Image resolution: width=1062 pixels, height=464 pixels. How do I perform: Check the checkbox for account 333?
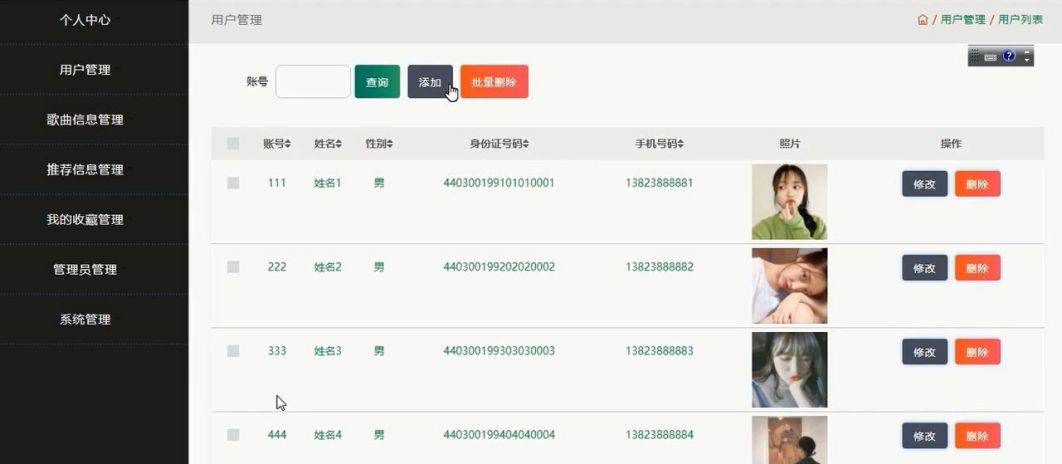click(x=233, y=351)
